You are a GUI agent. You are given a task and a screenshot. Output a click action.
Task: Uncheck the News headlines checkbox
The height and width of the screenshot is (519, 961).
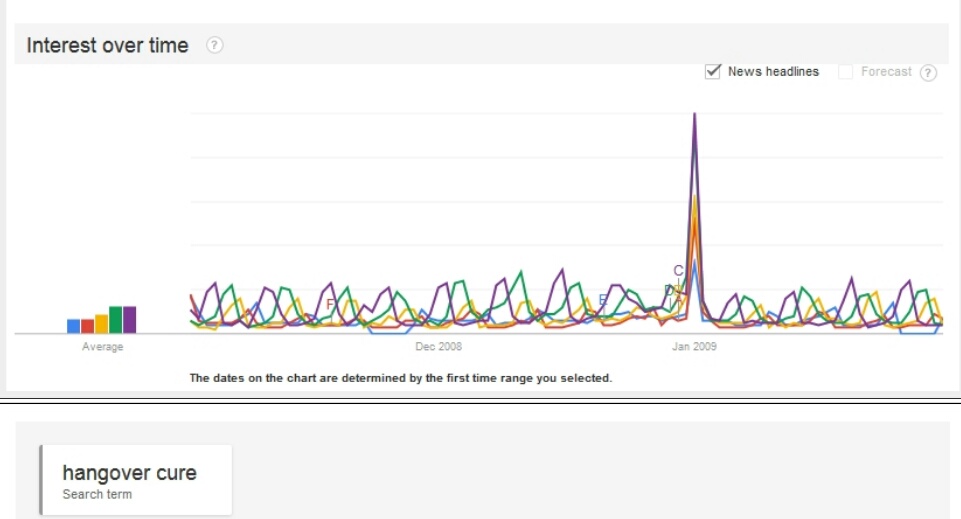[713, 71]
